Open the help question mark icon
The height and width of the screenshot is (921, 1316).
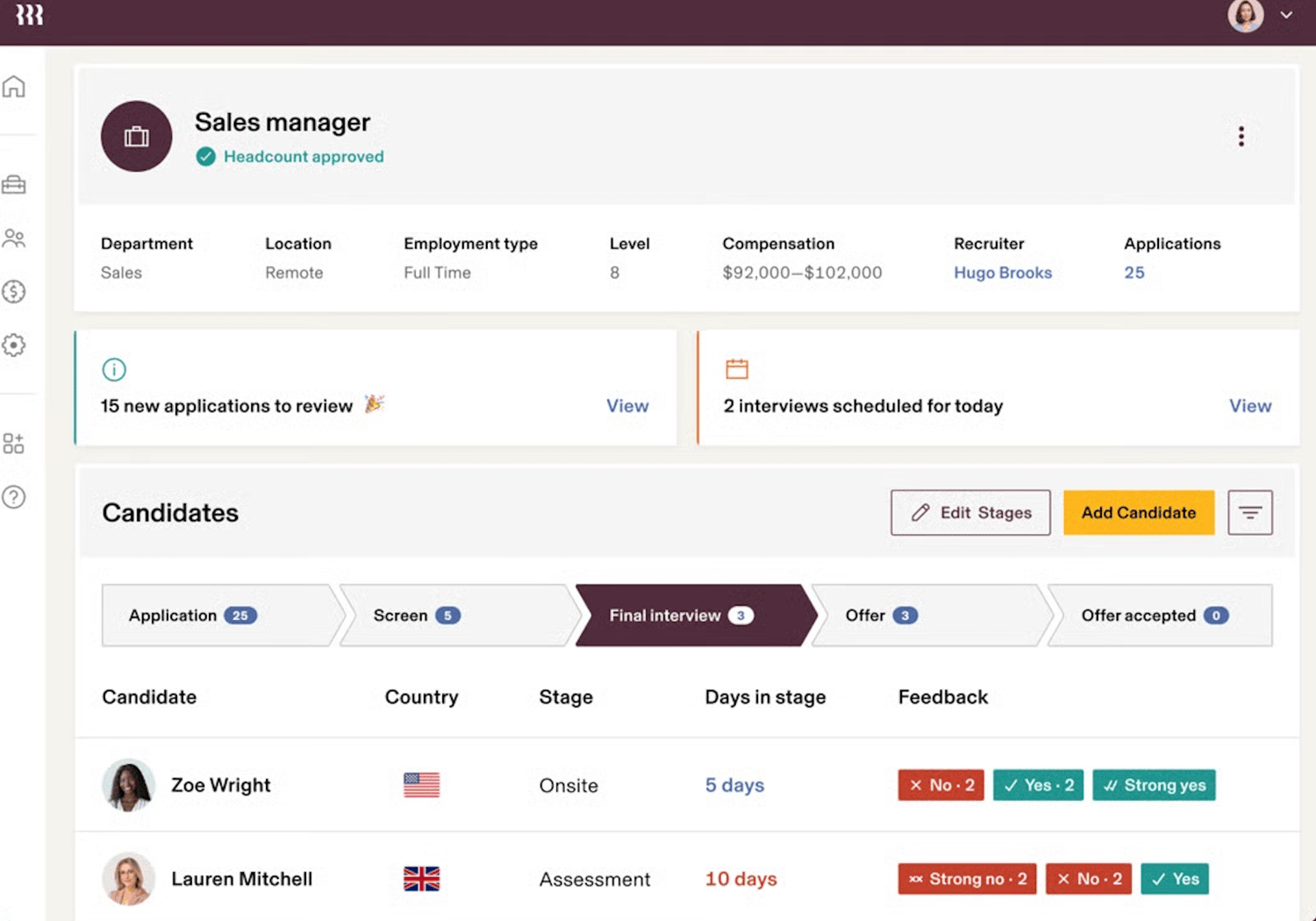tap(14, 497)
